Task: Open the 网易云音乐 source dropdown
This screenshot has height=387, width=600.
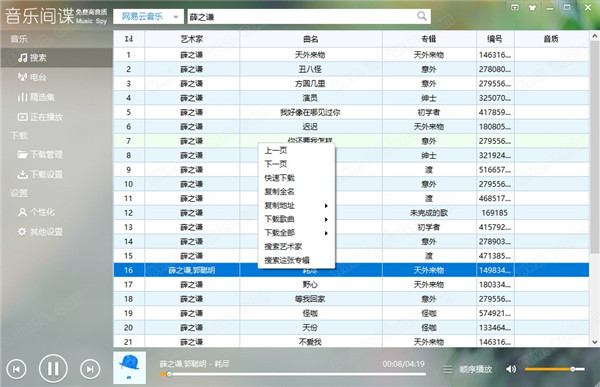Action: pyautogui.click(x=148, y=16)
